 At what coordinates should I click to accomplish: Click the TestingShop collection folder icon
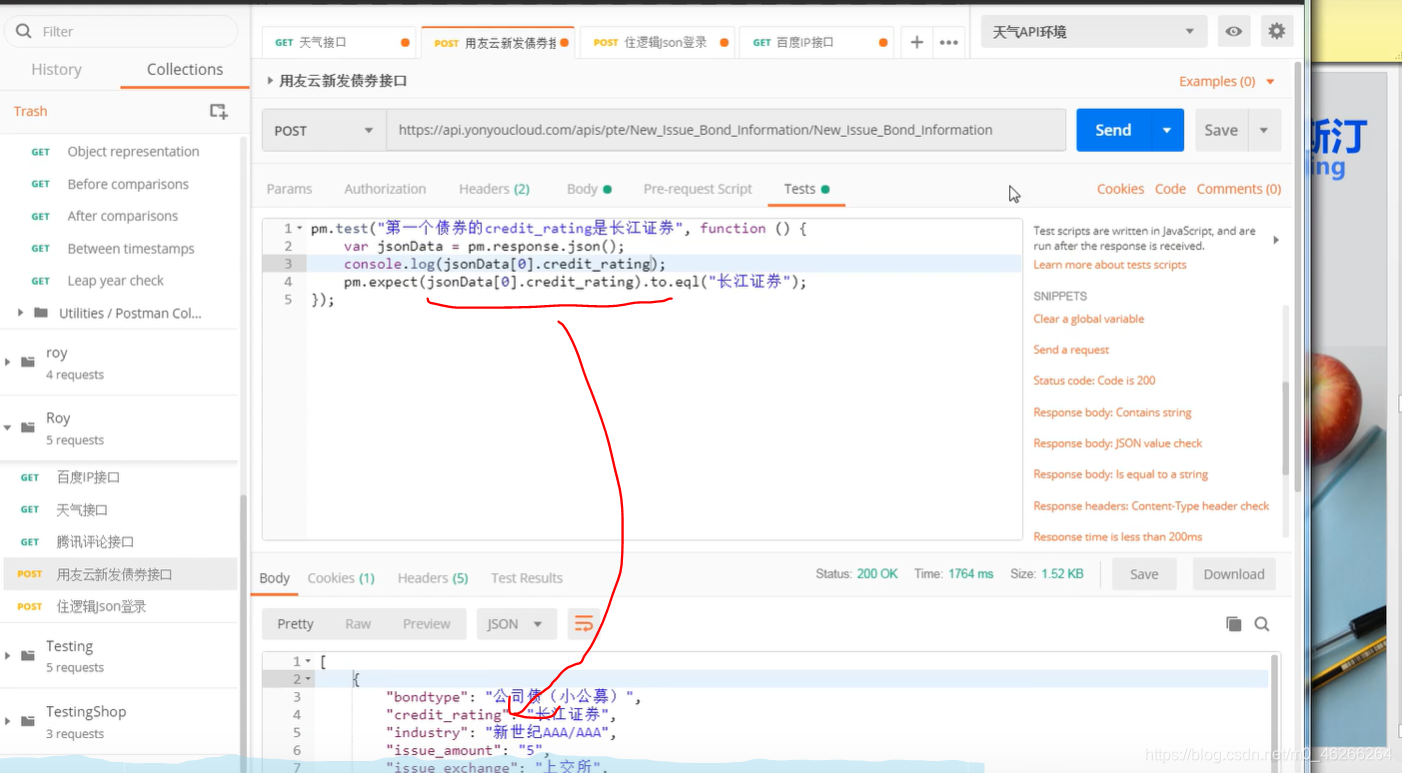point(28,721)
